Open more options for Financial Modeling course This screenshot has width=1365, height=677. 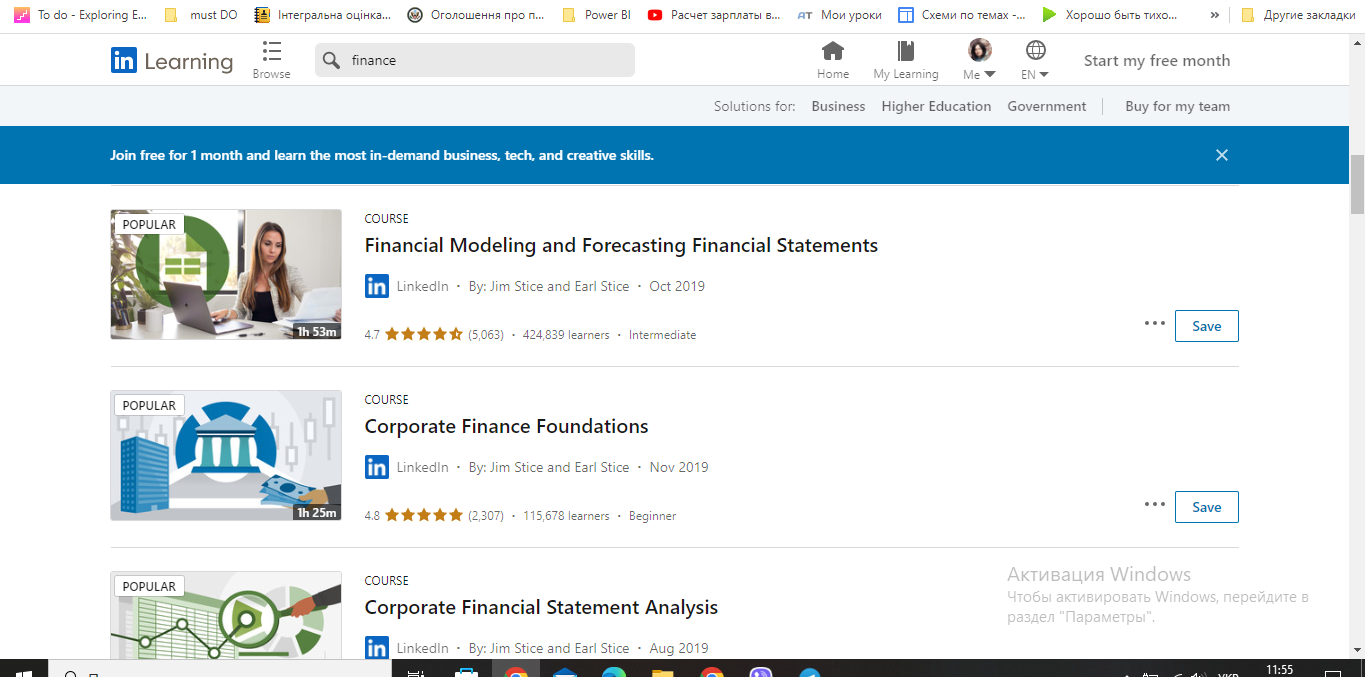(x=1154, y=324)
